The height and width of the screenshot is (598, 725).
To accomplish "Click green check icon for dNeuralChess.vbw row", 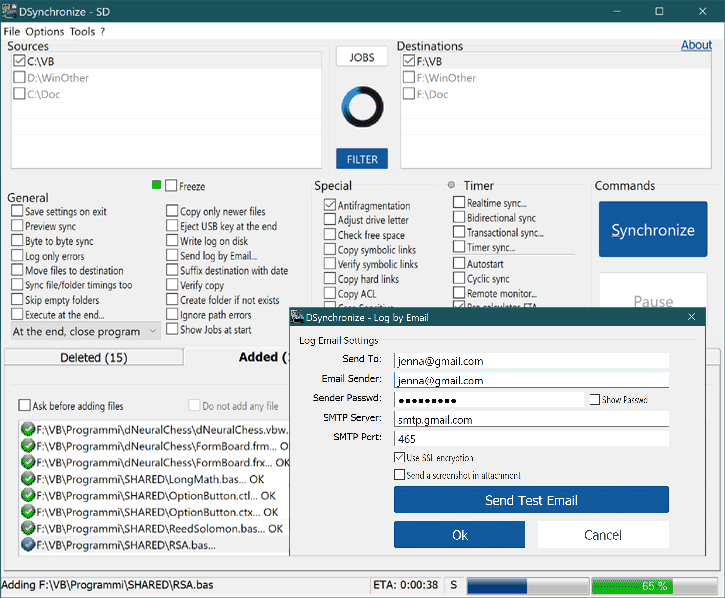I will (28, 429).
